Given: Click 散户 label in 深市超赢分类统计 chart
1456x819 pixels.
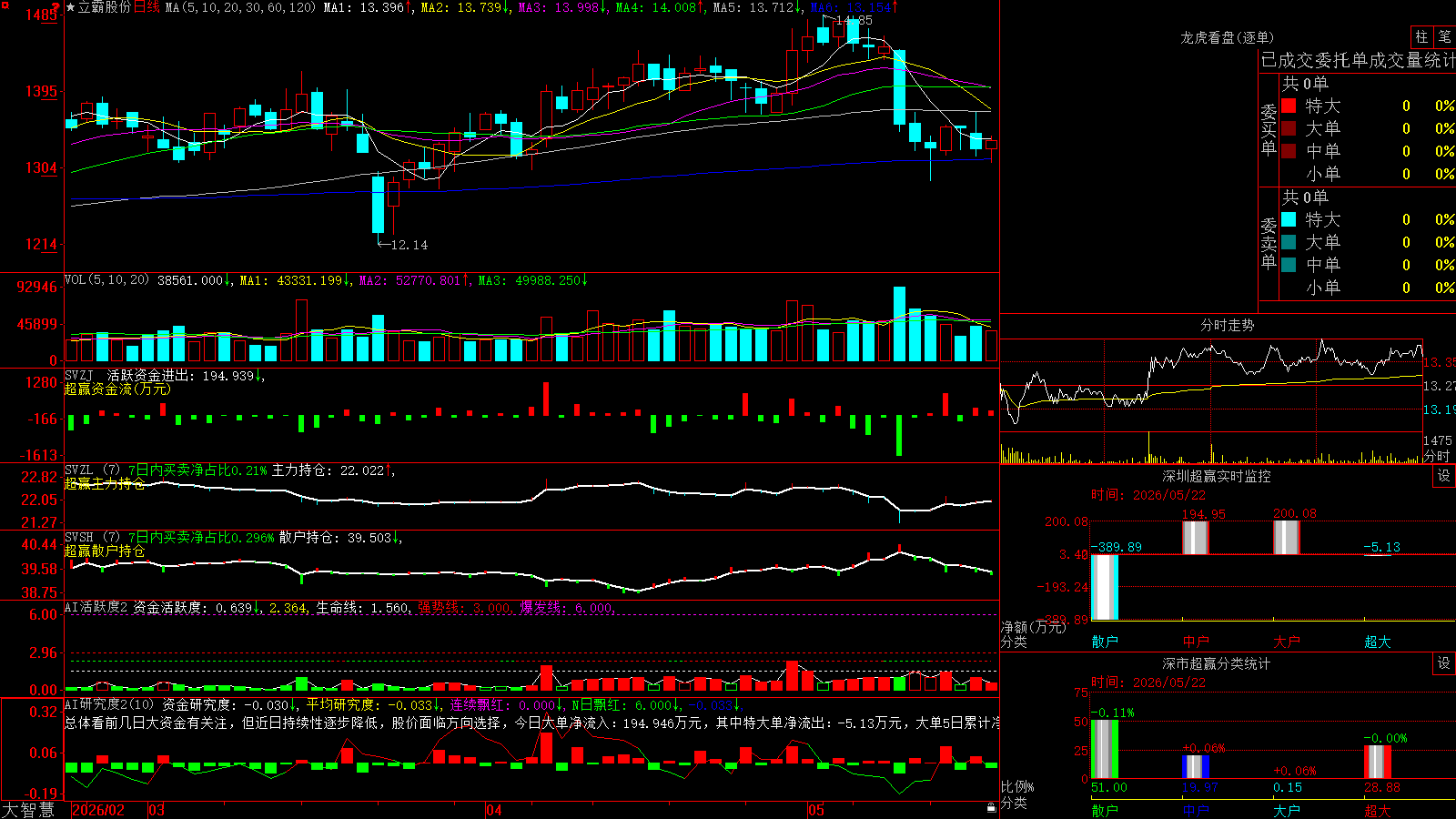Looking at the screenshot, I should pyautogui.click(x=1105, y=810).
